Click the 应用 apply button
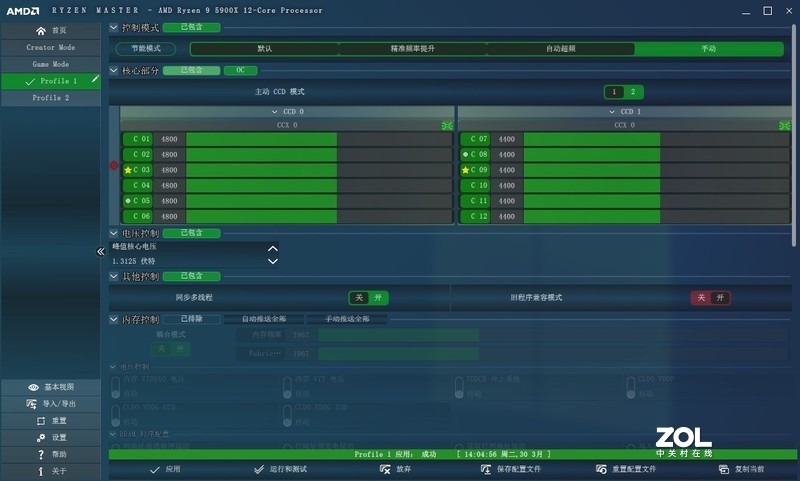 point(165,468)
